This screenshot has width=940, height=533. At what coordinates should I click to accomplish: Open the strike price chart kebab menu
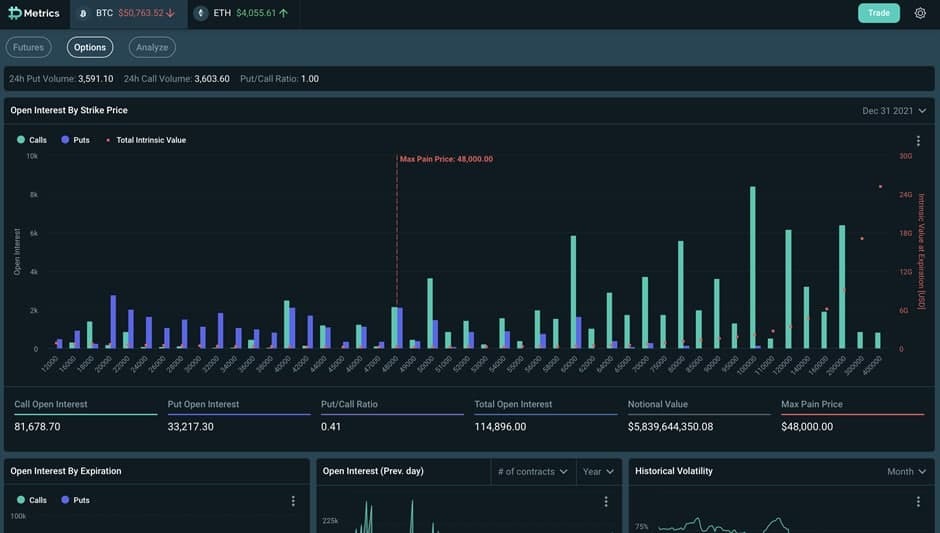[918, 141]
